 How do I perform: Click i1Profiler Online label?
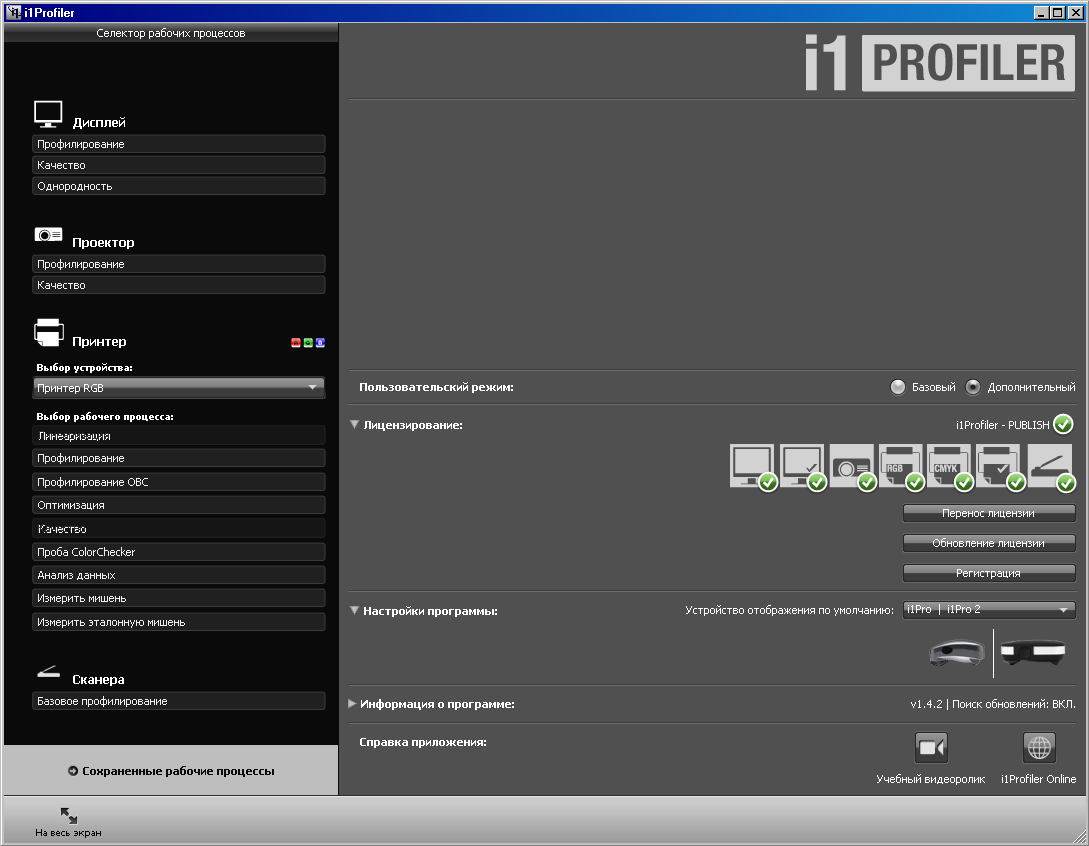(x=1038, y=779)
